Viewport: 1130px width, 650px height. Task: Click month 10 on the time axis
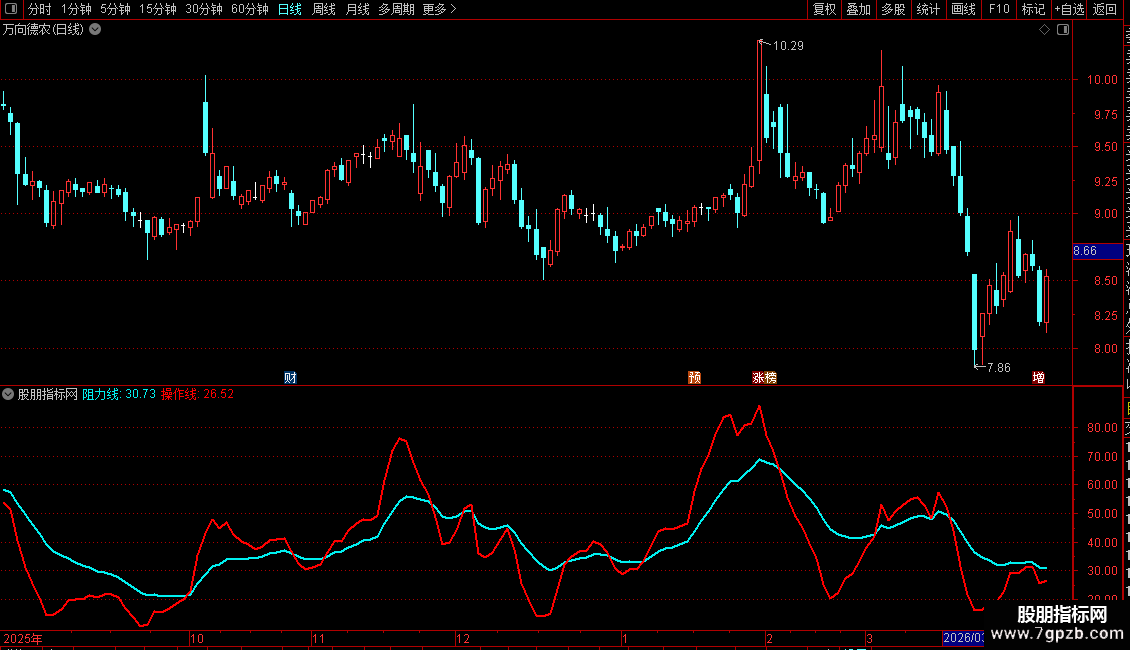tap(197, 638)
